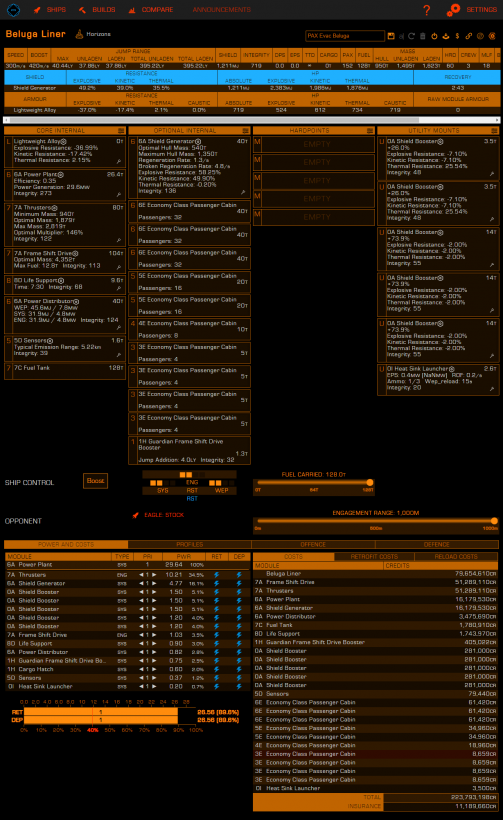Click the wrench icon on 6A Power Plant
503x820 pixels.
pos(119,195)
